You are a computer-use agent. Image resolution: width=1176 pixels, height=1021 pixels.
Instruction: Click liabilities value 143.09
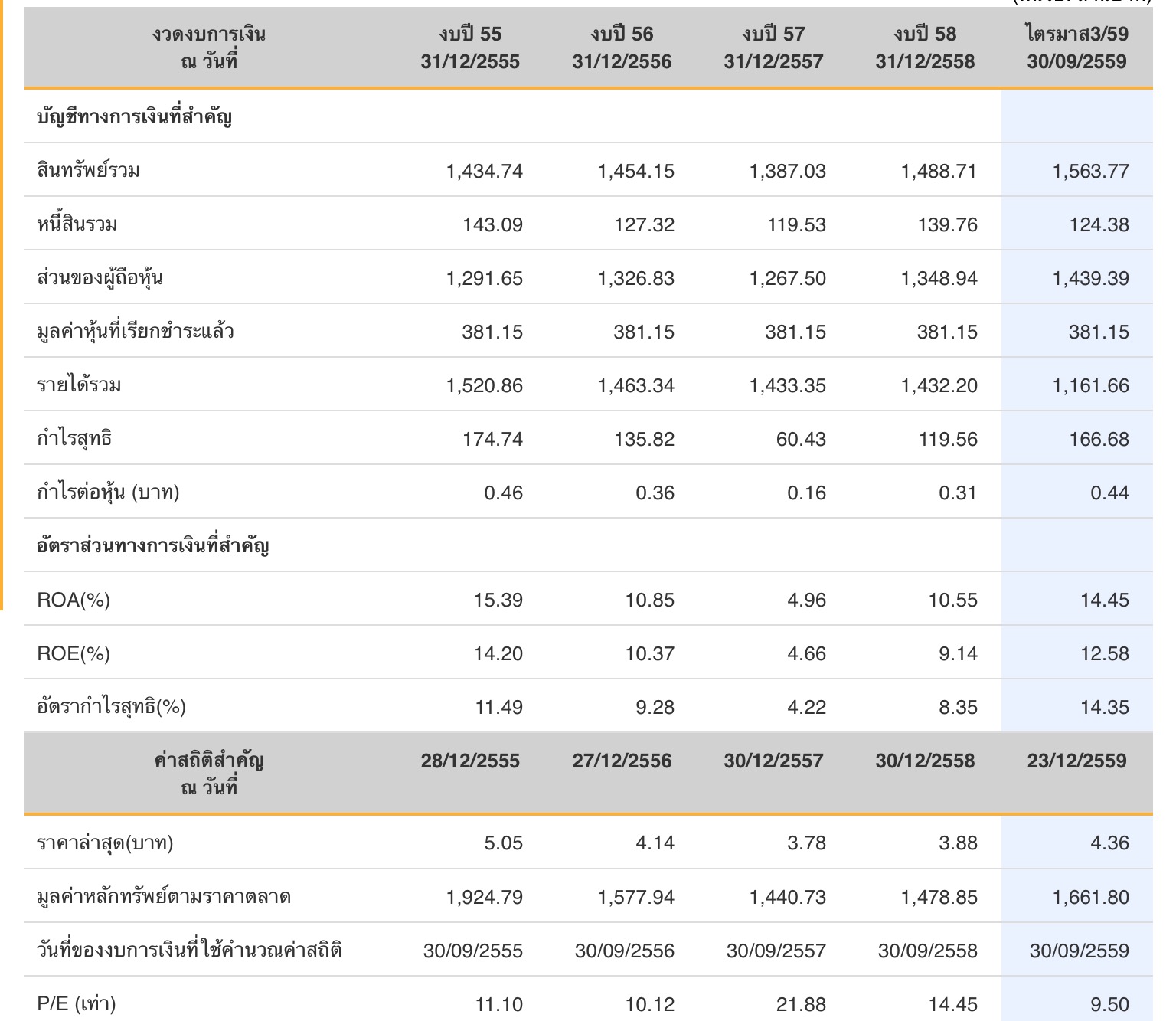pyautogui.click(x=493, y=224)
